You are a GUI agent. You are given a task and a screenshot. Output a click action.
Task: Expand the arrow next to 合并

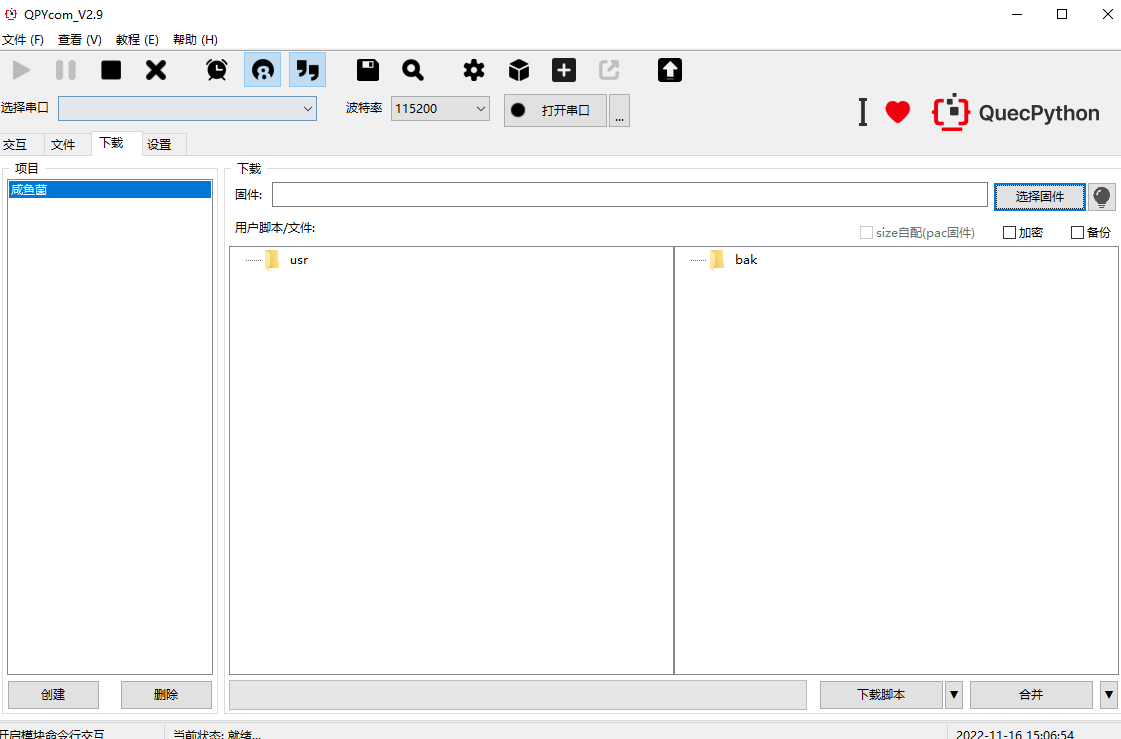coord(1109,695)
